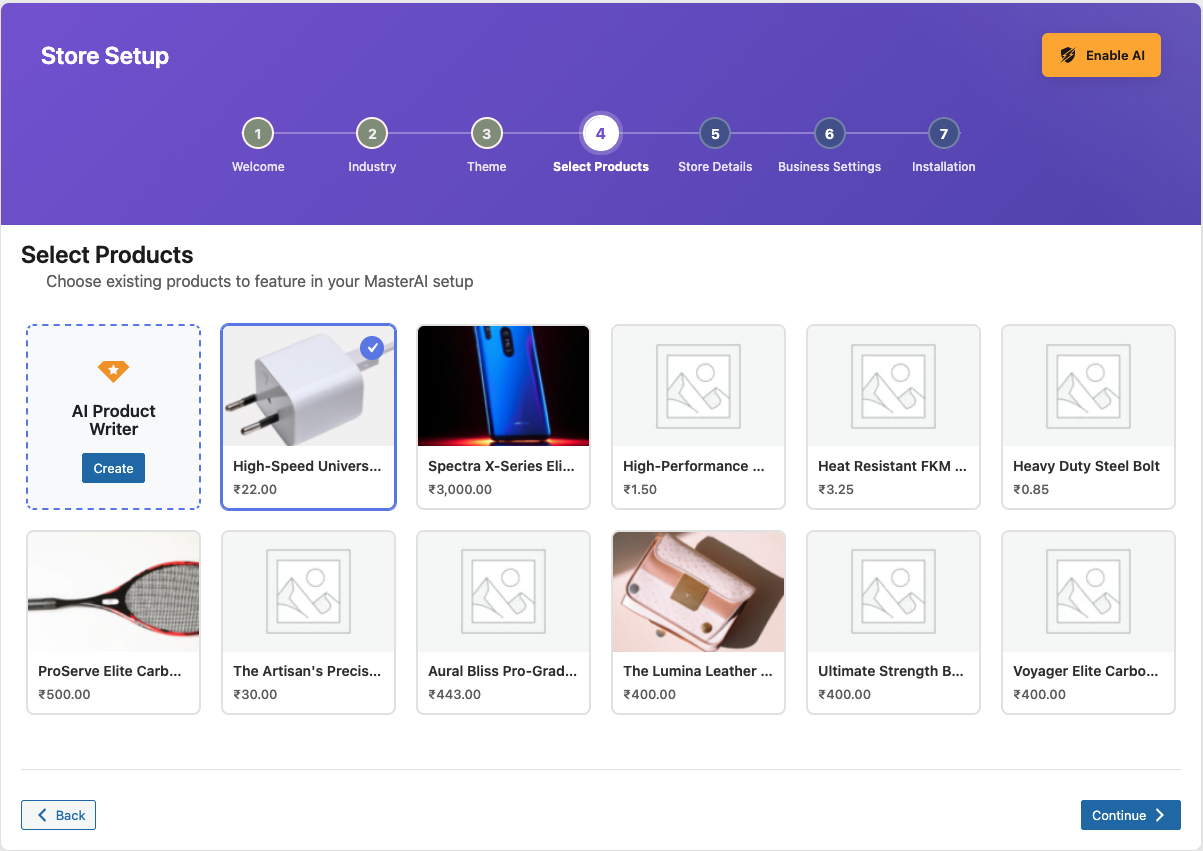Click placeholder image icon on Heat Resistant FKM card
This screenshot has height=851, width=1203.
(892, 387)
